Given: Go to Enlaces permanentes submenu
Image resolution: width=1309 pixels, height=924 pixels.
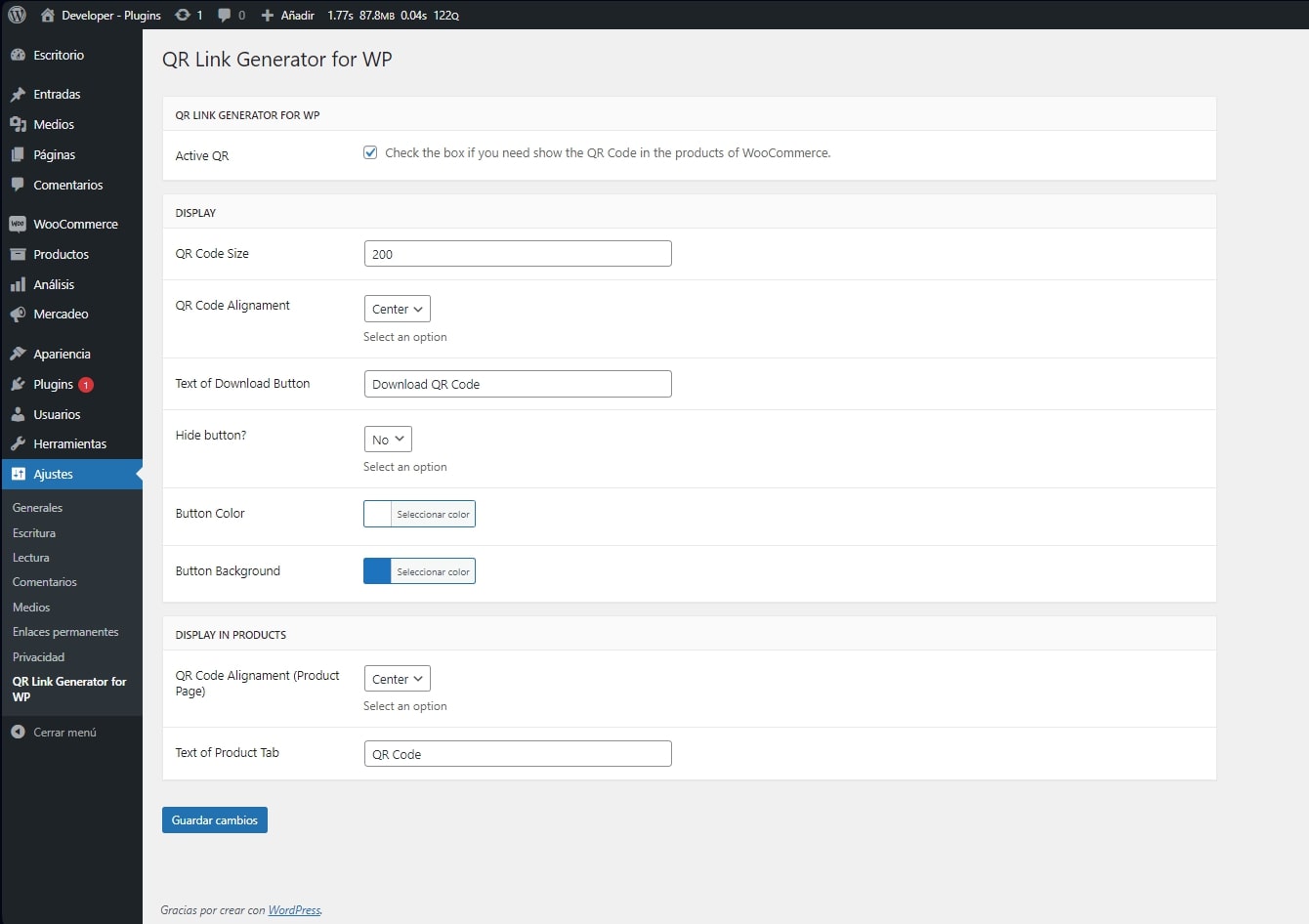Looking at the screenshot, I should point(65,632).
